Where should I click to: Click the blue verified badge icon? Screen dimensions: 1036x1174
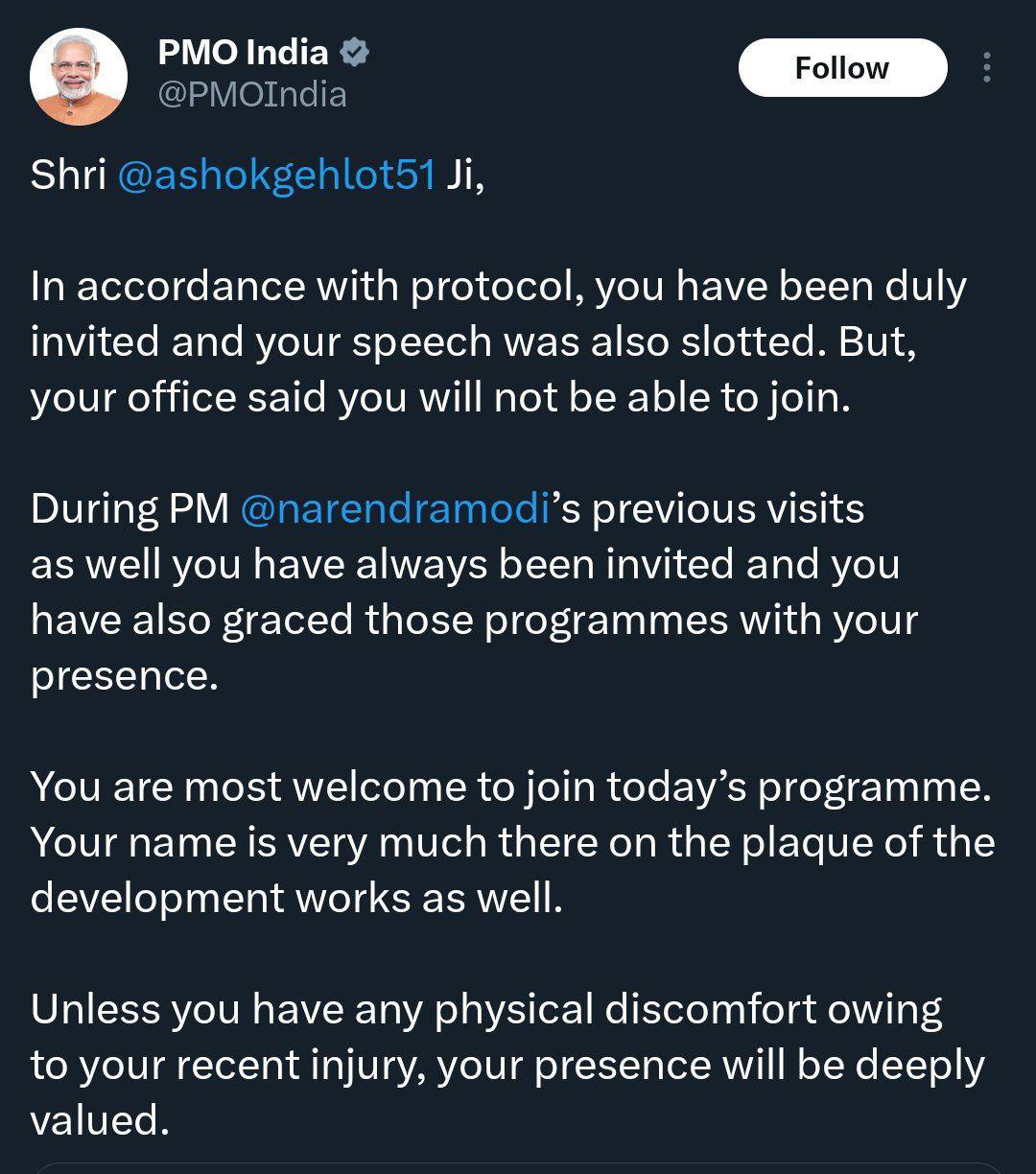pyautogui.click(x=355, y=53)
